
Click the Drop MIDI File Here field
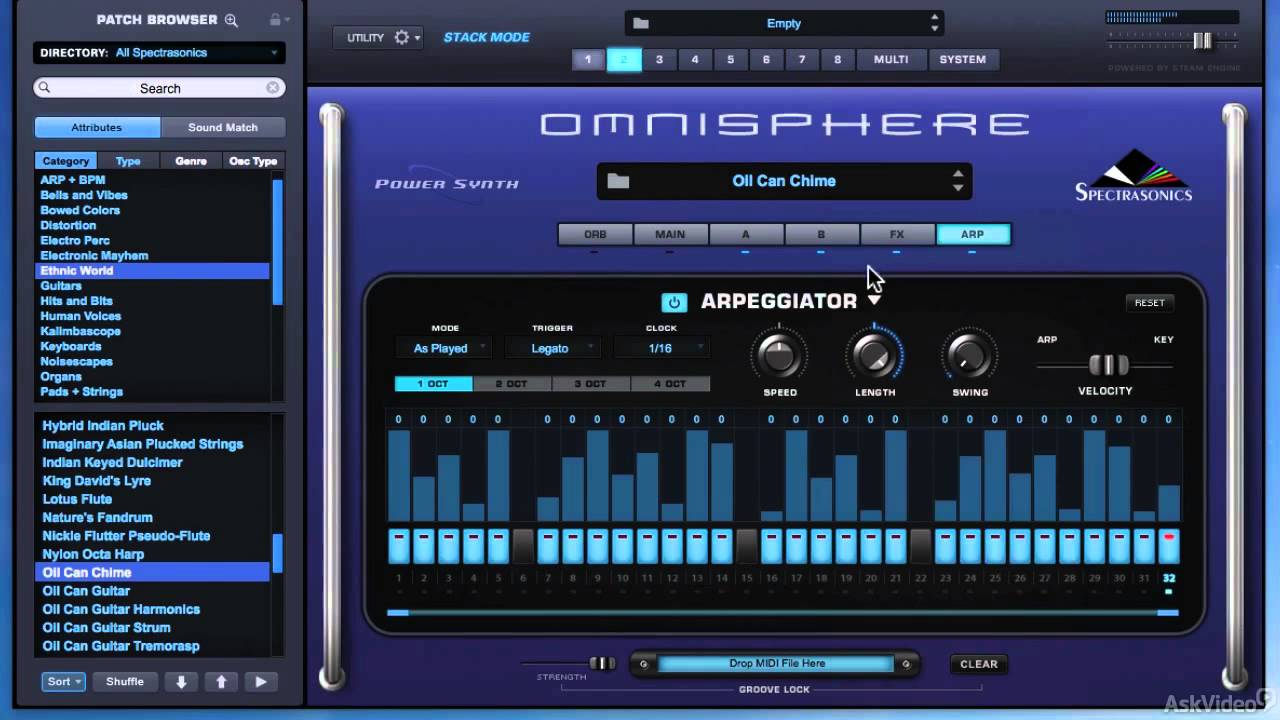[x=776, y=664]
